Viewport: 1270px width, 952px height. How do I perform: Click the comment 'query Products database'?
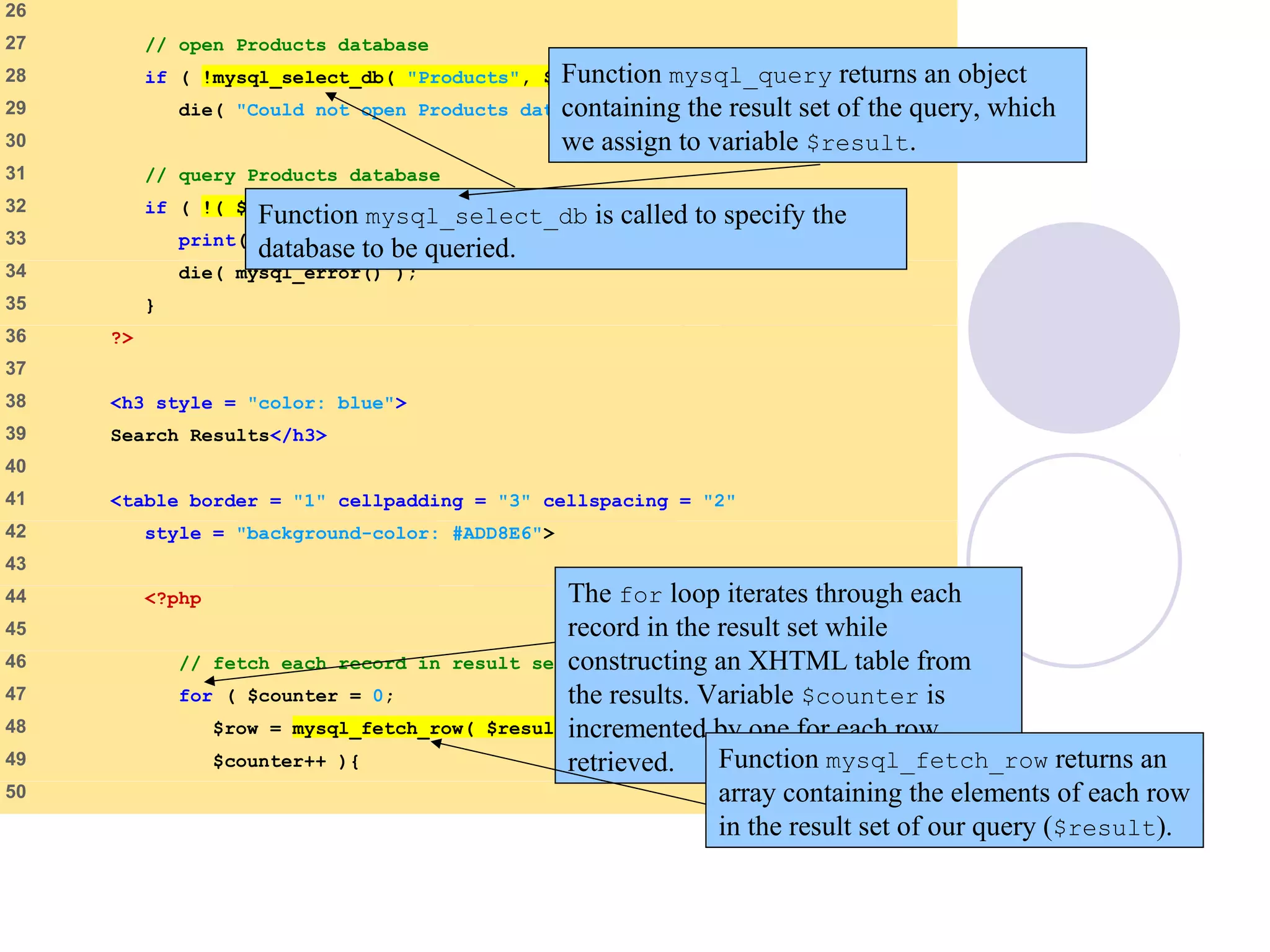293,175
